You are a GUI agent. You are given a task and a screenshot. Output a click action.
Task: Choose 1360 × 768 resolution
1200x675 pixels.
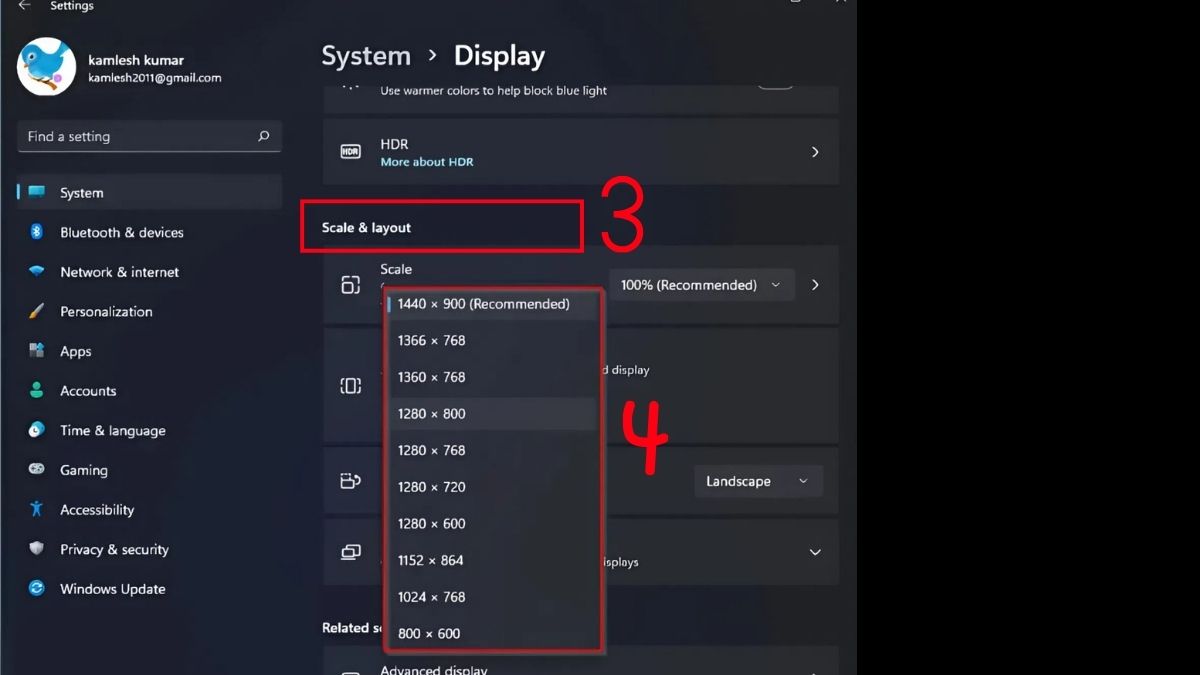[x=493, y=377]
